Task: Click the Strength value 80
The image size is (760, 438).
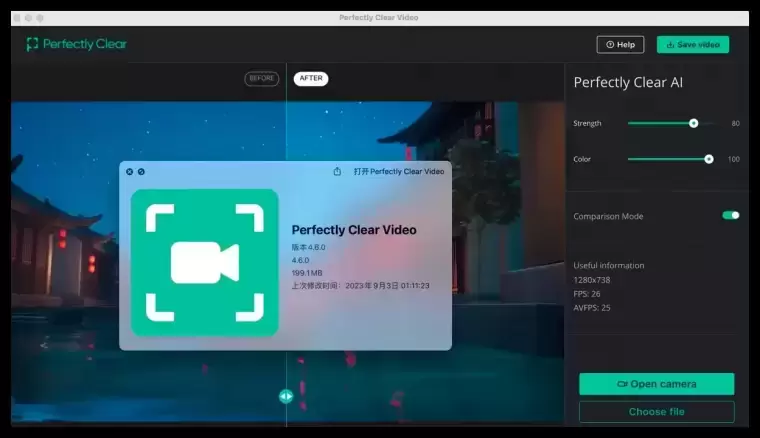Action: [x=735, y=124]
